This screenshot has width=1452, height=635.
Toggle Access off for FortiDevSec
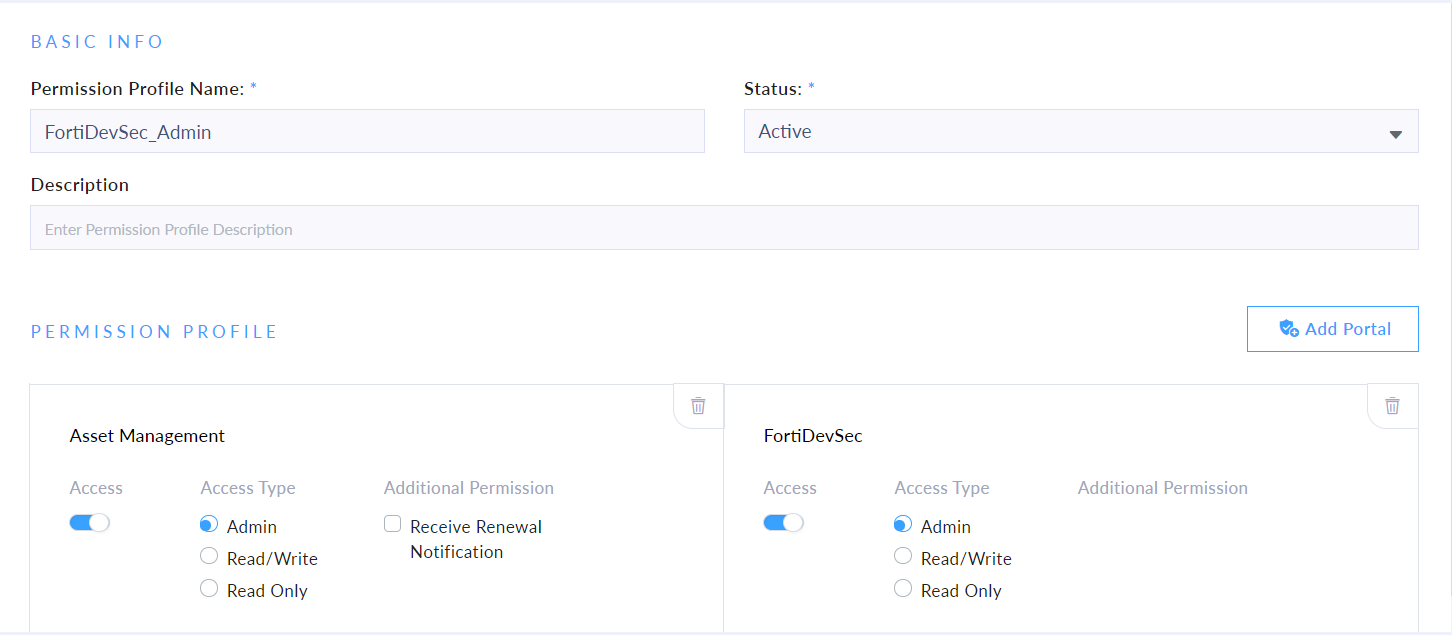point(783,522)
